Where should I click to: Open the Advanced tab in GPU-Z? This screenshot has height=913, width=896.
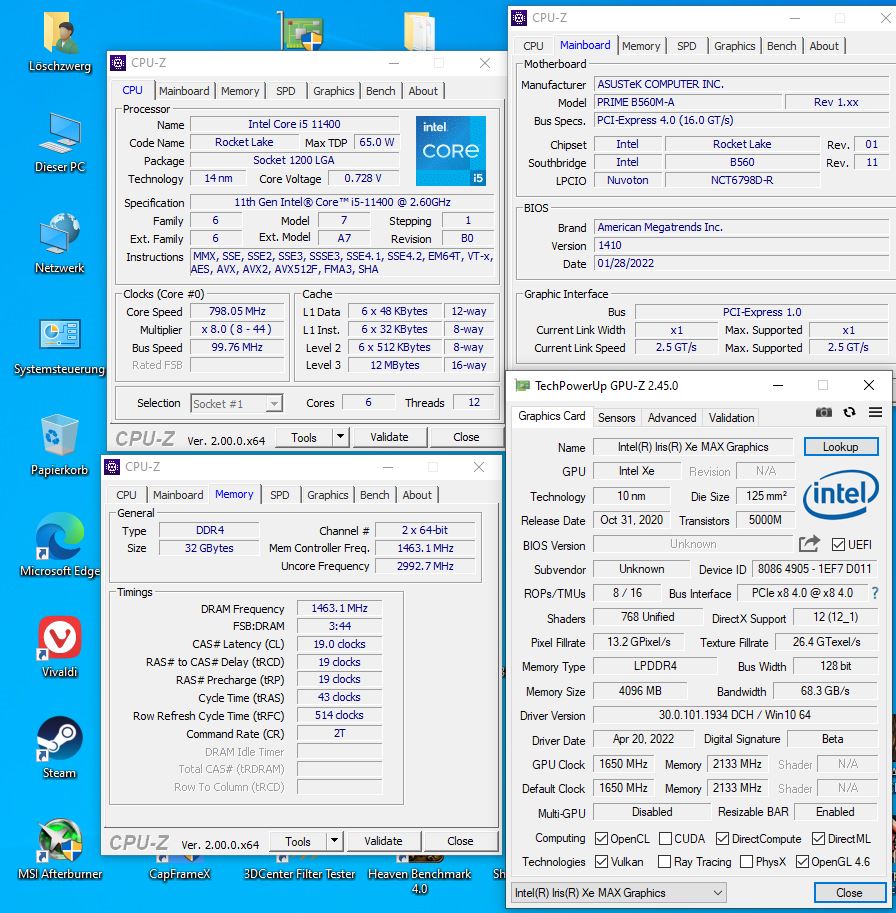[672, 417]
